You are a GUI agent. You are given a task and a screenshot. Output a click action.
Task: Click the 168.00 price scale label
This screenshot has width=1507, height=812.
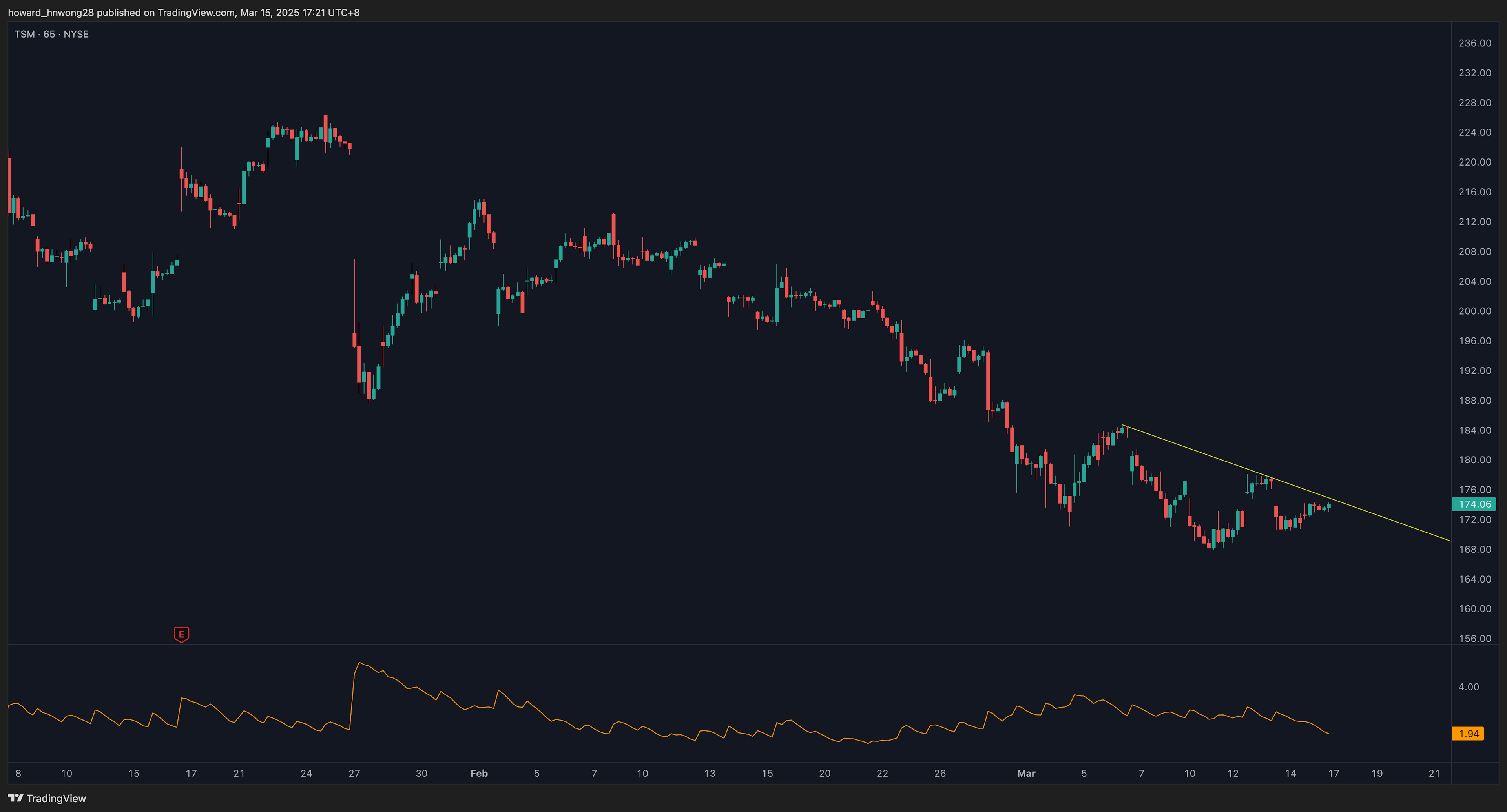1475,549
